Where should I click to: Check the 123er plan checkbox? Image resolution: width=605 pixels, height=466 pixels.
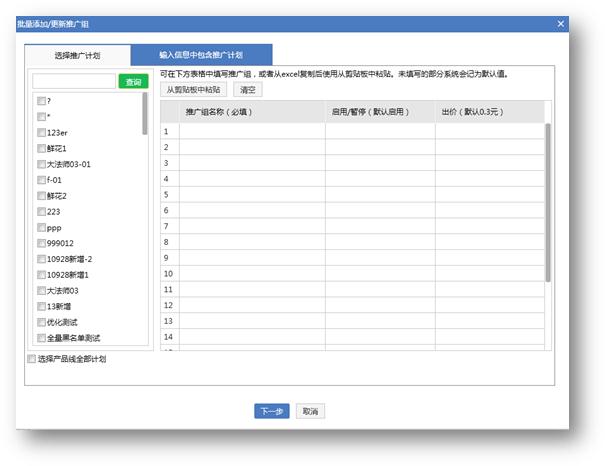click(41, 132)
